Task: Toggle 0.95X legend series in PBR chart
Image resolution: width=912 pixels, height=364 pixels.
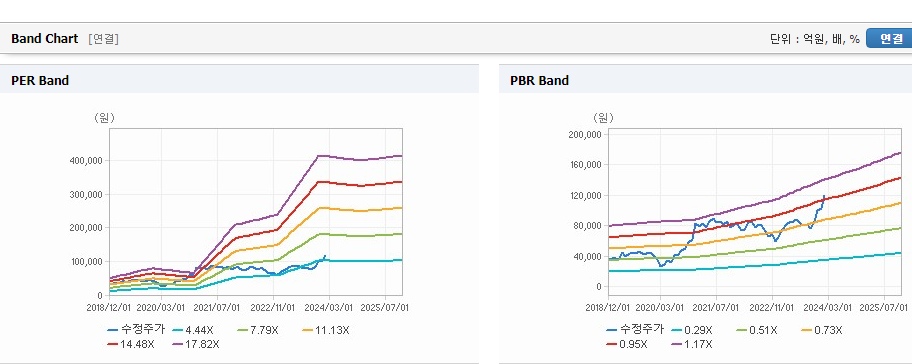Action: coord(626,344)
